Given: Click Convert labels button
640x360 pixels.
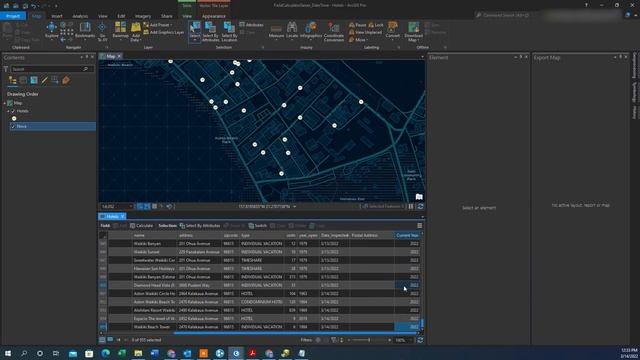Looking at the screenshot, I should 393,30.
